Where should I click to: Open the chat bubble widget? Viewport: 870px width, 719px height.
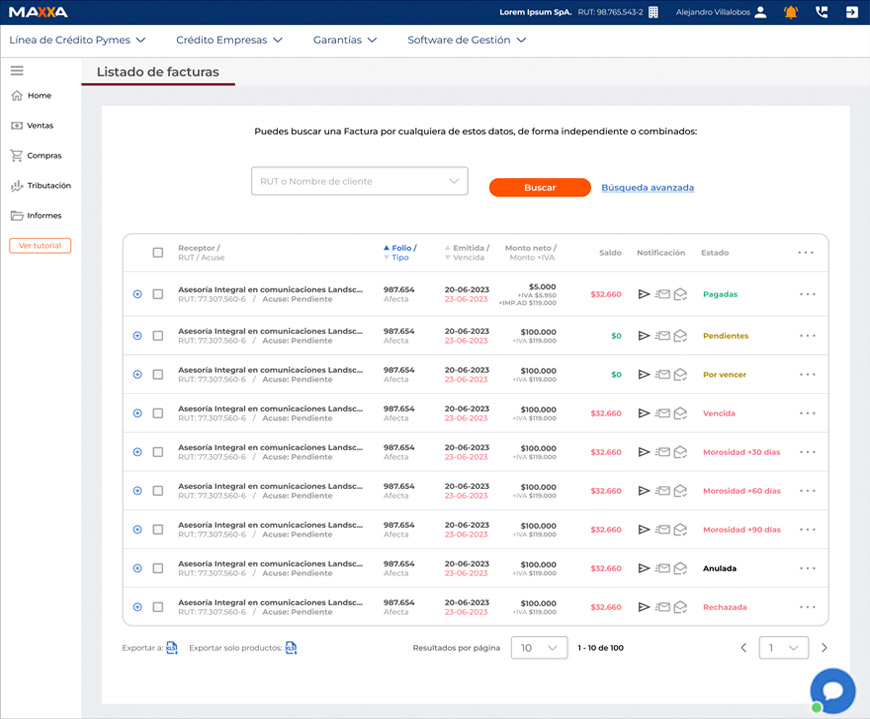click(833, 691)
